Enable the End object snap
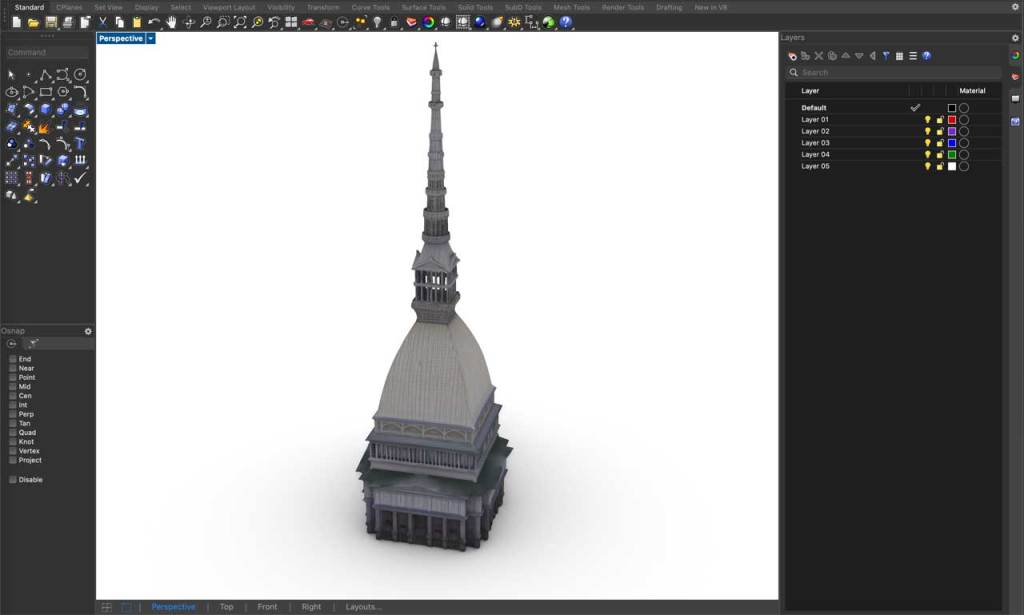The width and height of the screenshot is (1024, 615). [x=13, y=358]
